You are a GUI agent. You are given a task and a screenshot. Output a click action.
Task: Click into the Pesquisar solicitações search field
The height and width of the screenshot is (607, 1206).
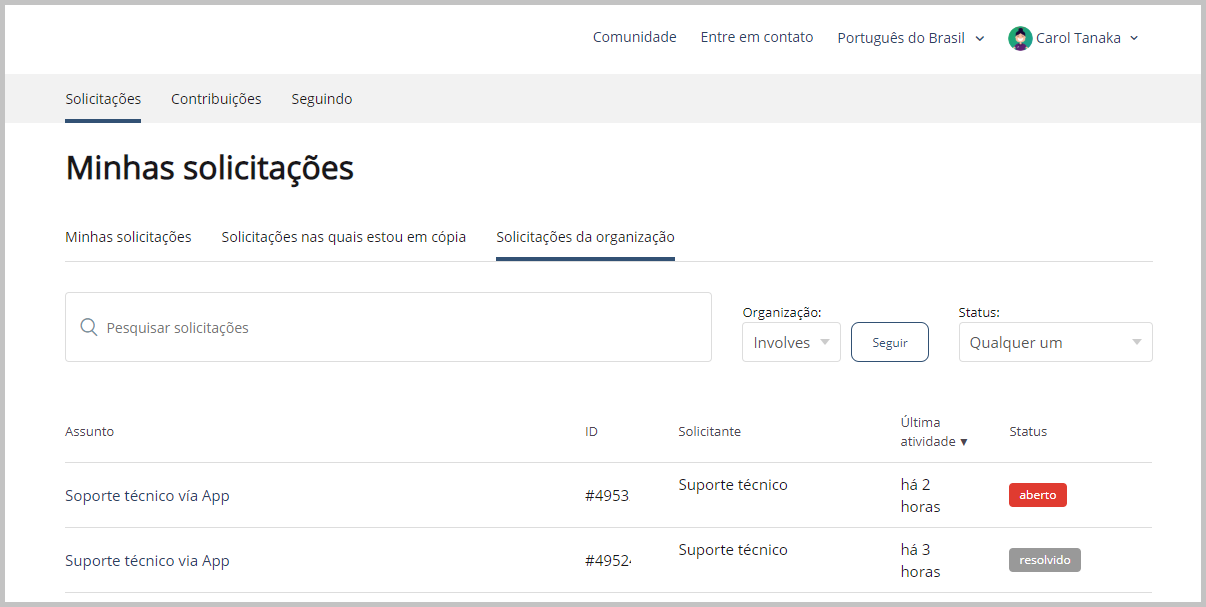(x=400, y=328)
